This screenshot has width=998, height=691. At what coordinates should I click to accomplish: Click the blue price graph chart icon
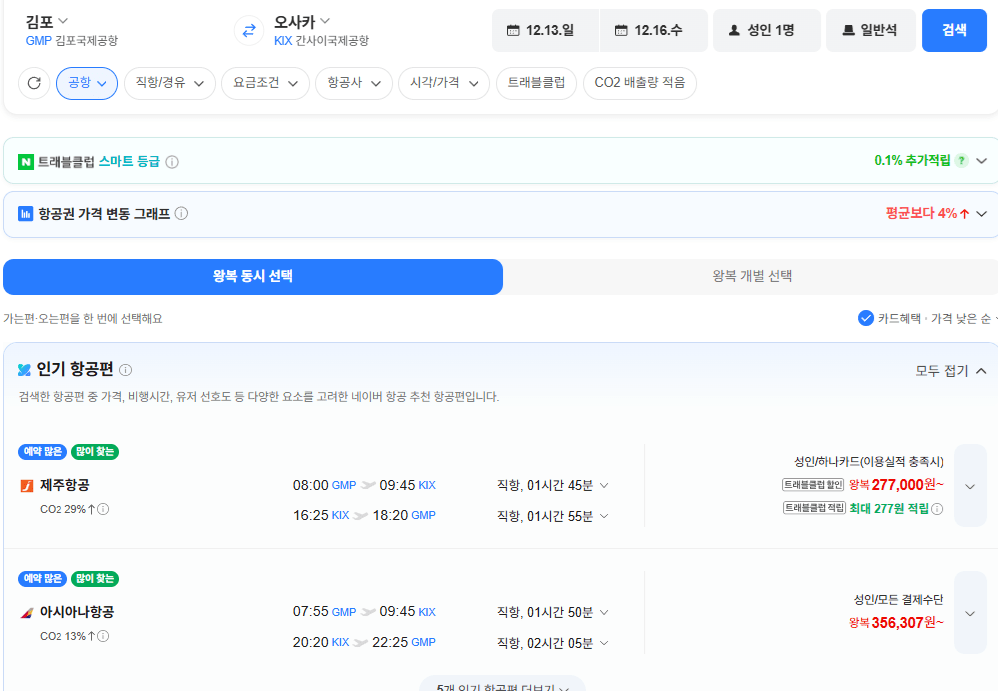click(25, 213)
